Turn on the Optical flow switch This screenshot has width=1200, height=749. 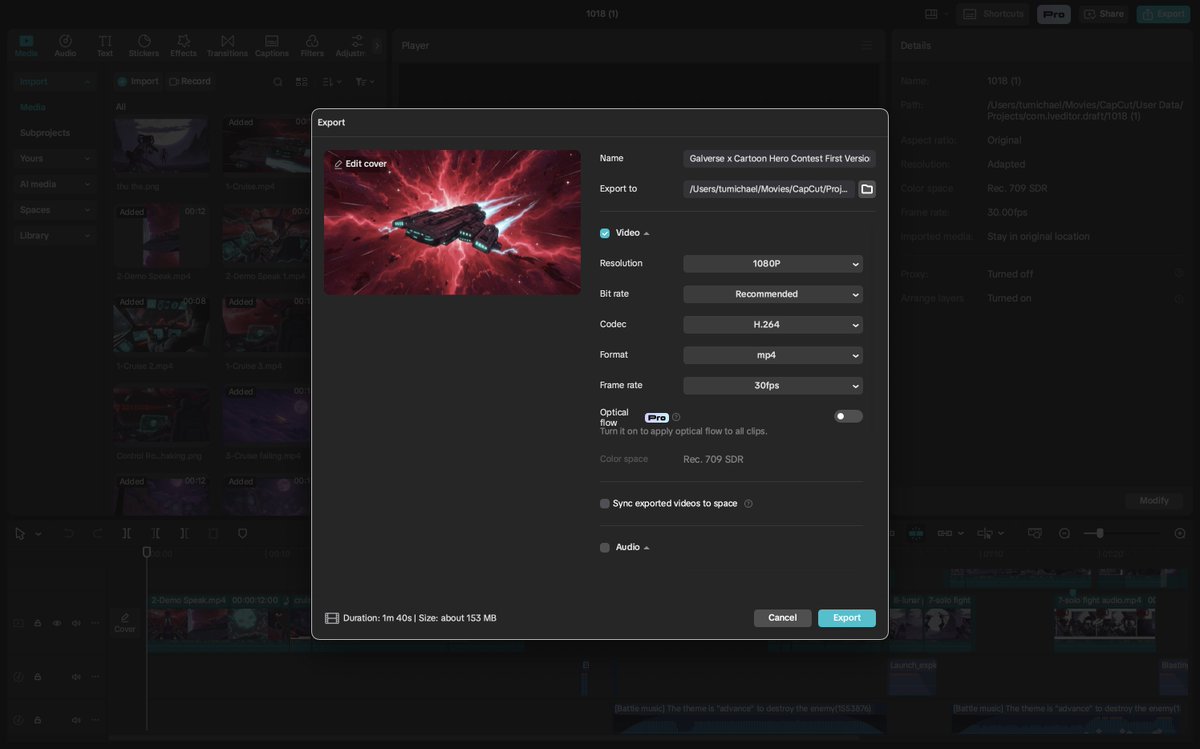point(848,417)
